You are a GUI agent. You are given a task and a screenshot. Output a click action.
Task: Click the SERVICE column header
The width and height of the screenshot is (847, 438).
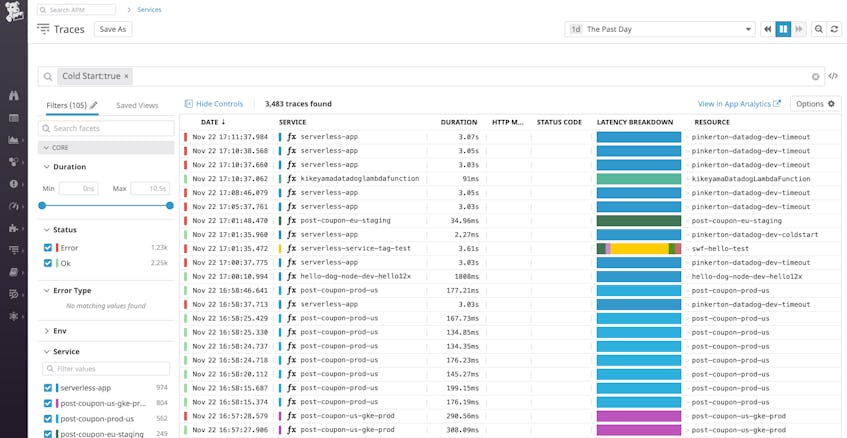pyautogui.click(x=292, y=122)
